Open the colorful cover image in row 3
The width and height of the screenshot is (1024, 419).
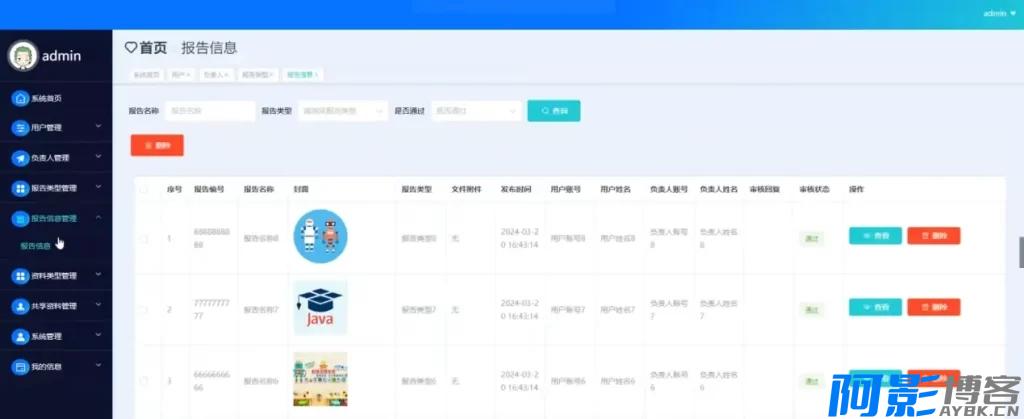click(320, 379)
